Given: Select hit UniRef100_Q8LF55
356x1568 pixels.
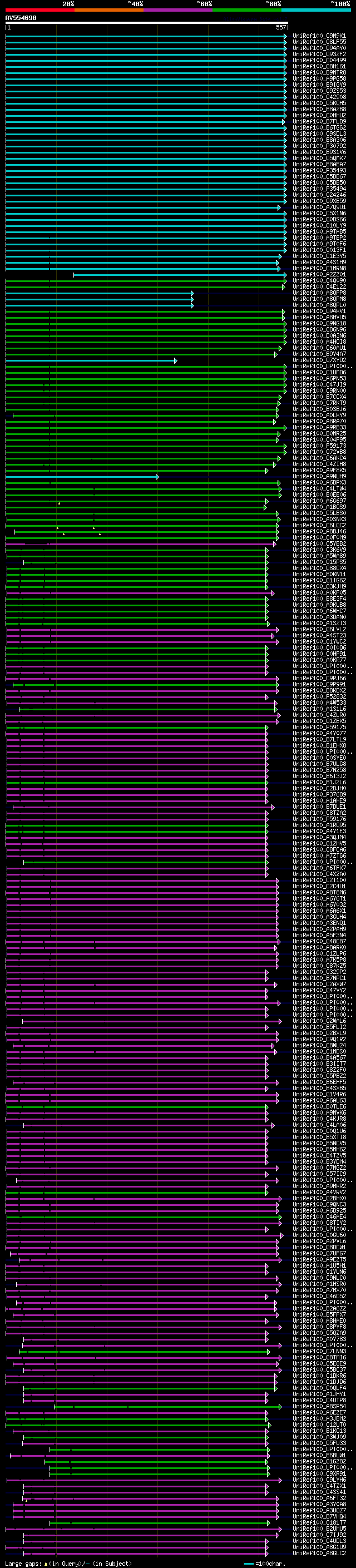Looking at the screenshot, I should [319, 42].
